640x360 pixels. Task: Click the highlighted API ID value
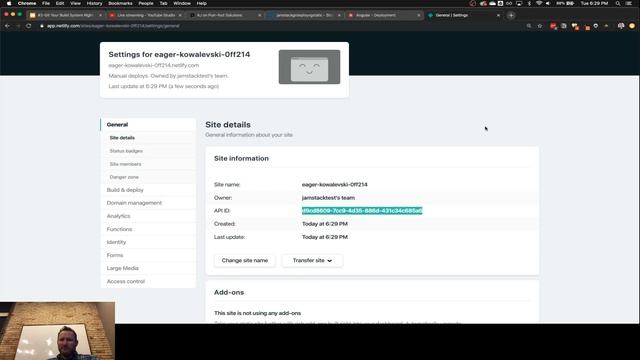click(362, 211)
